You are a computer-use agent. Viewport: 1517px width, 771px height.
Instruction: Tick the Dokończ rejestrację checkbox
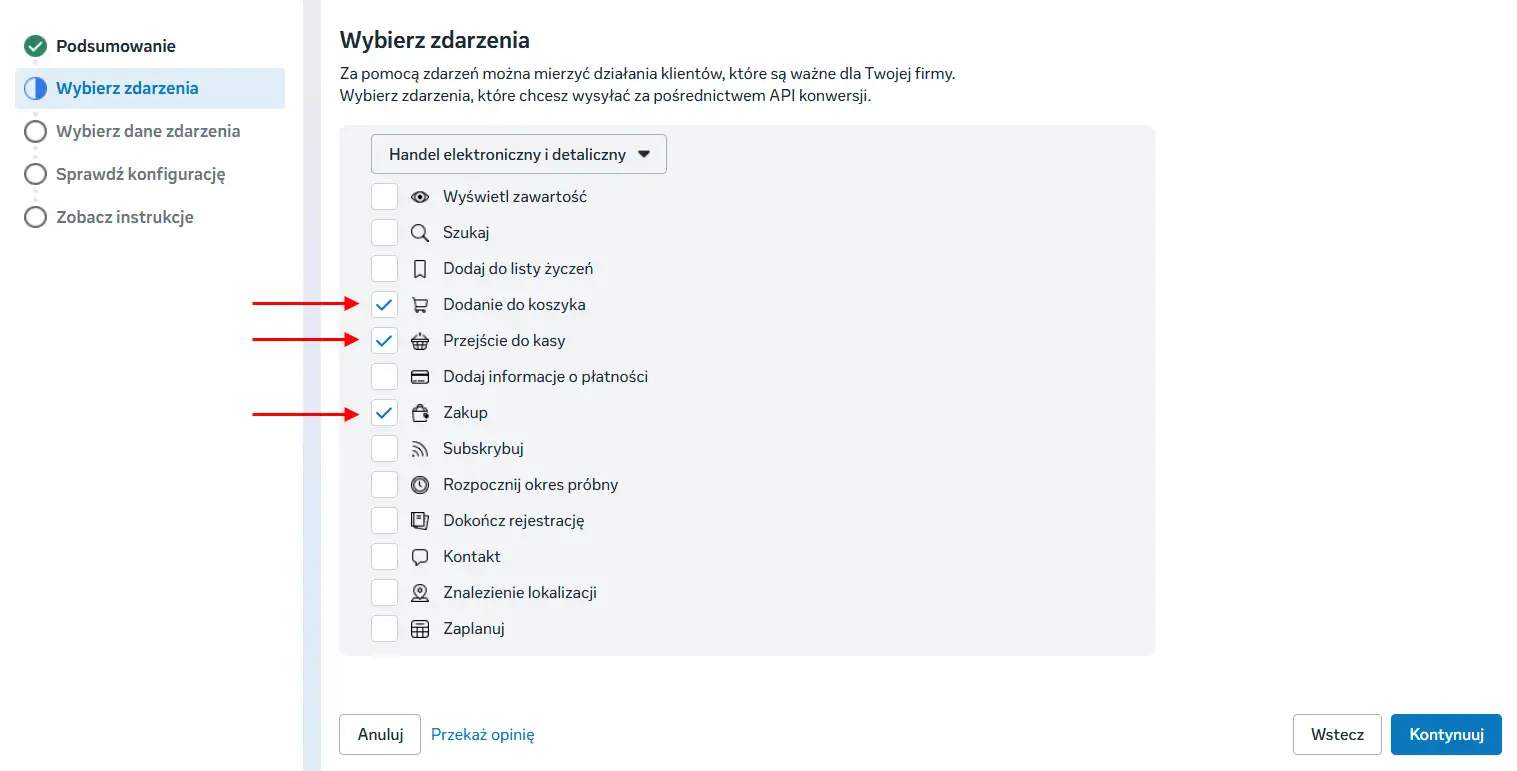384,521
